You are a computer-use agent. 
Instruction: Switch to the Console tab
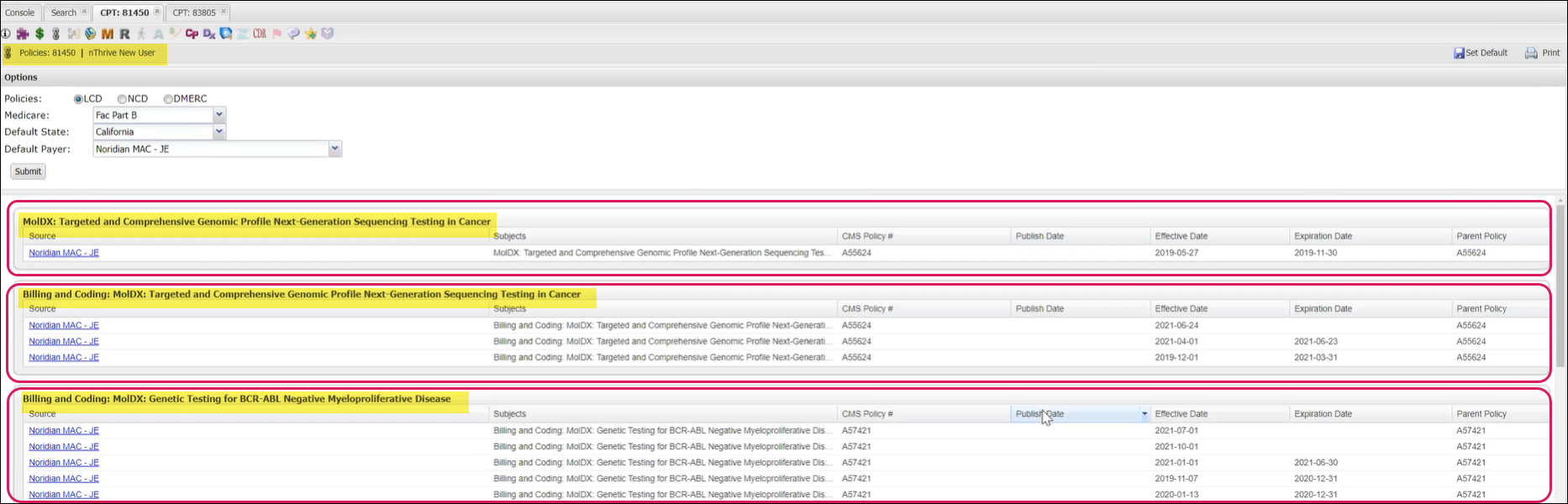click(x=20, y=13)
